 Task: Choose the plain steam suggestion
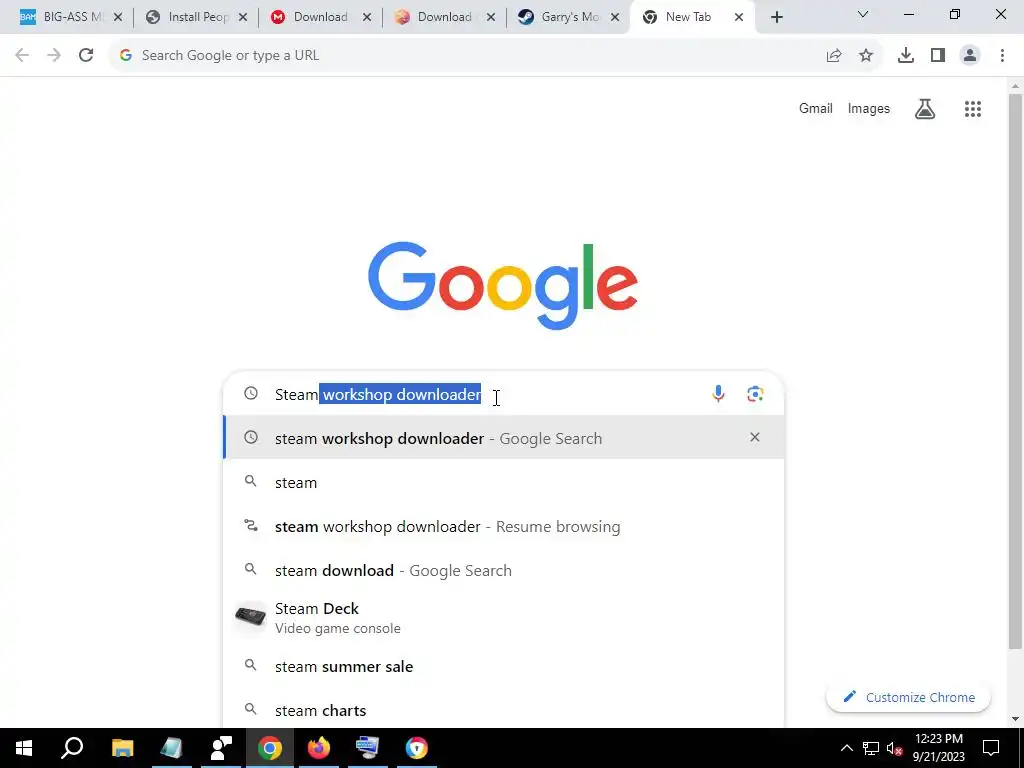coord(504,482)
